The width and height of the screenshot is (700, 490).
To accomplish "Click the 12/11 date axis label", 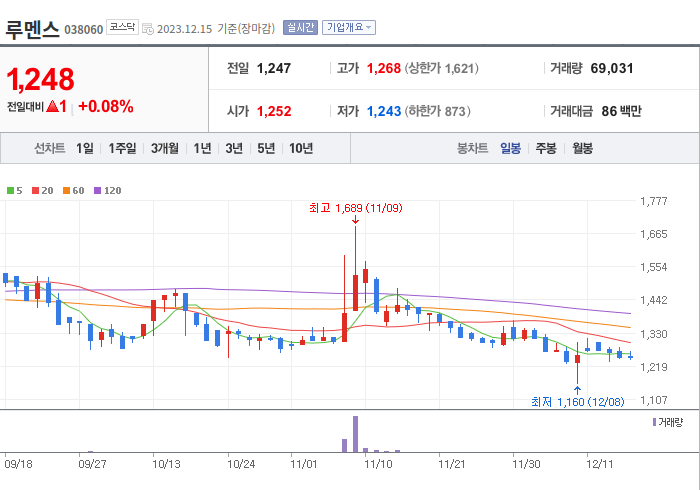I will (x=600, y=464).
